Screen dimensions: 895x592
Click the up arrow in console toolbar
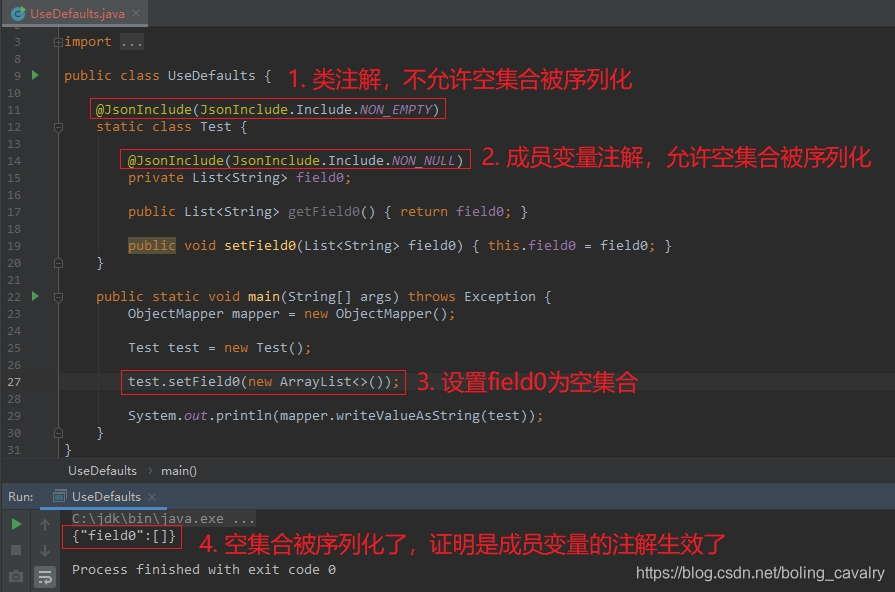(45, 522)
